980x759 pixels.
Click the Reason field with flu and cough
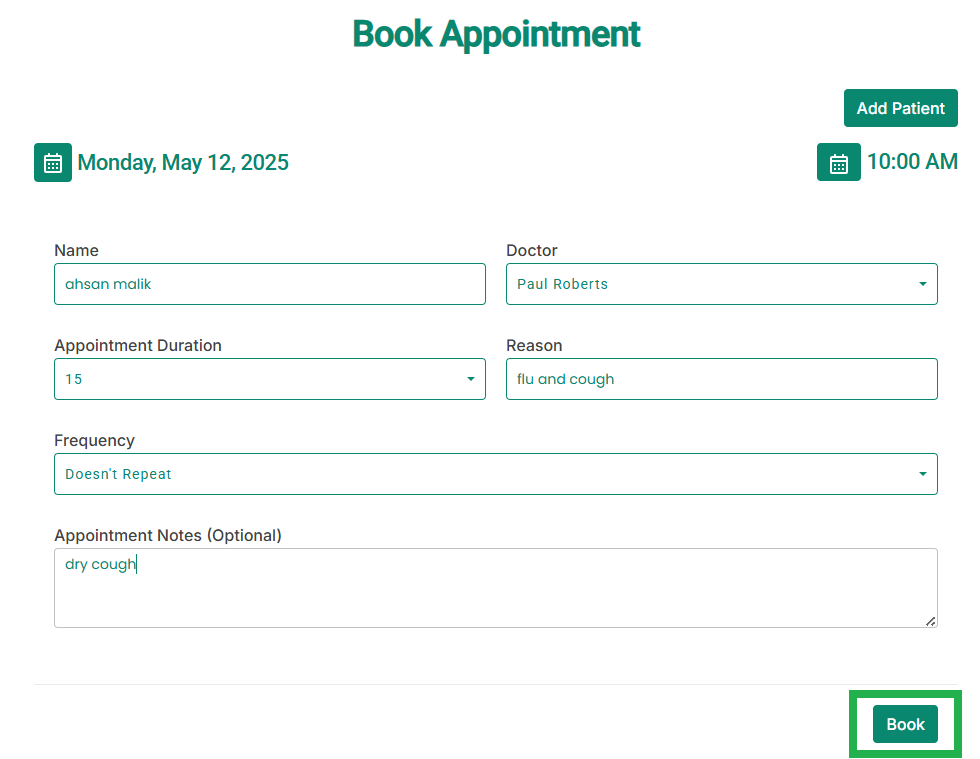click(x=722, y=379)
